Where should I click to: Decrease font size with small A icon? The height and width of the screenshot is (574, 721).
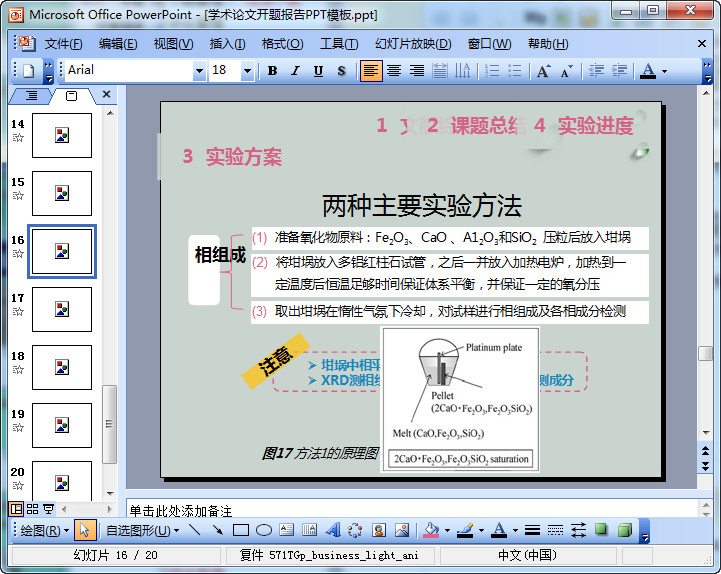click(x=566, y=71)
